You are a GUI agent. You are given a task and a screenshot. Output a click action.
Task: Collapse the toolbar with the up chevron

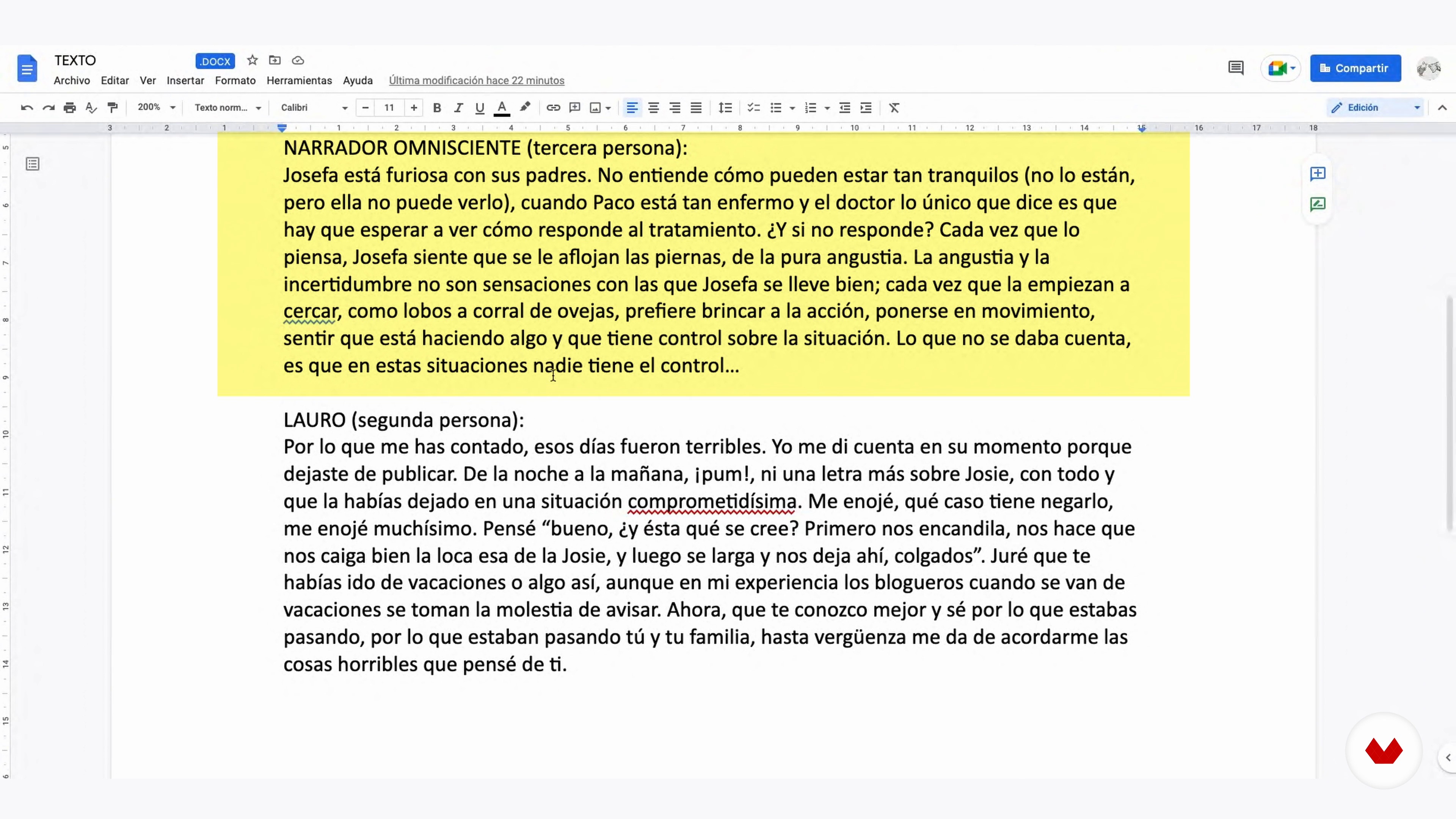(1442, 107)
